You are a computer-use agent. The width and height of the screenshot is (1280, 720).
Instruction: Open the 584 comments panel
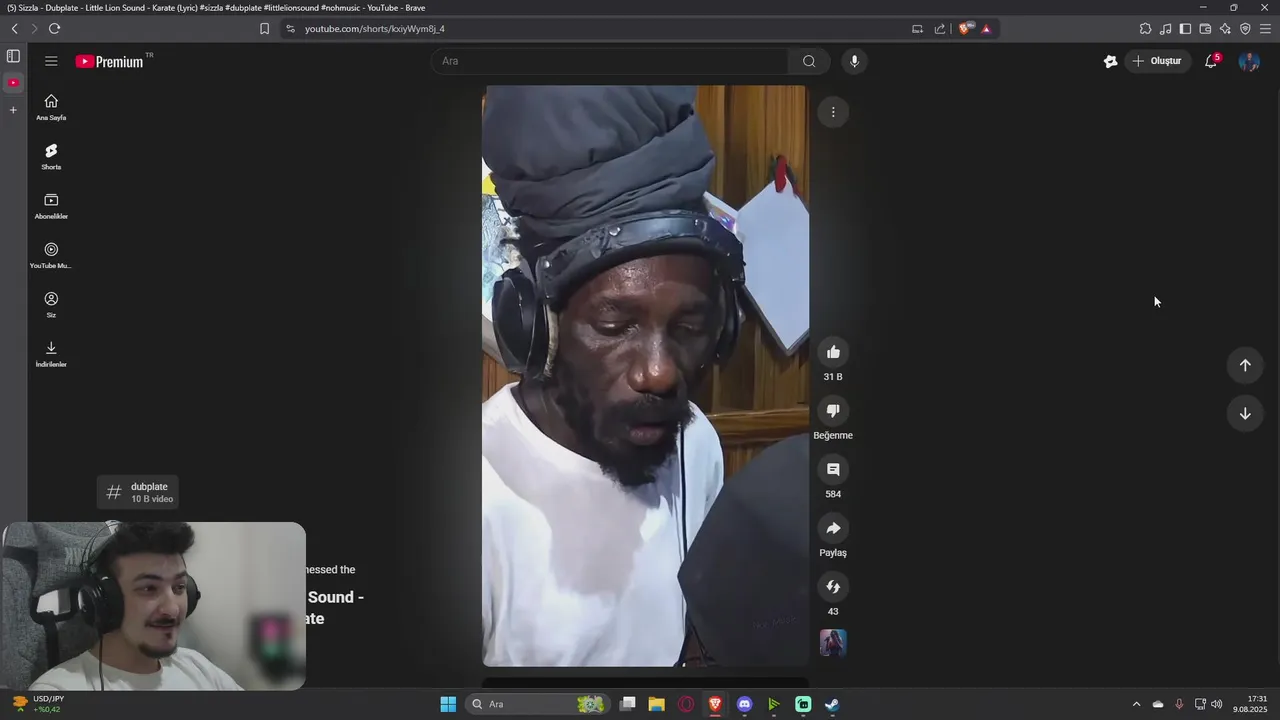pyautogui.click(x=833, y=469)
